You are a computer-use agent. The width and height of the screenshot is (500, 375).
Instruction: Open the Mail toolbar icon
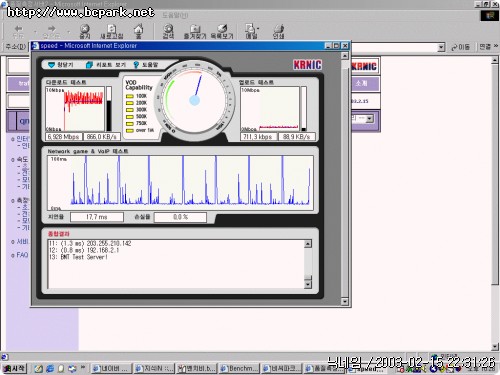tap(251, 28)
